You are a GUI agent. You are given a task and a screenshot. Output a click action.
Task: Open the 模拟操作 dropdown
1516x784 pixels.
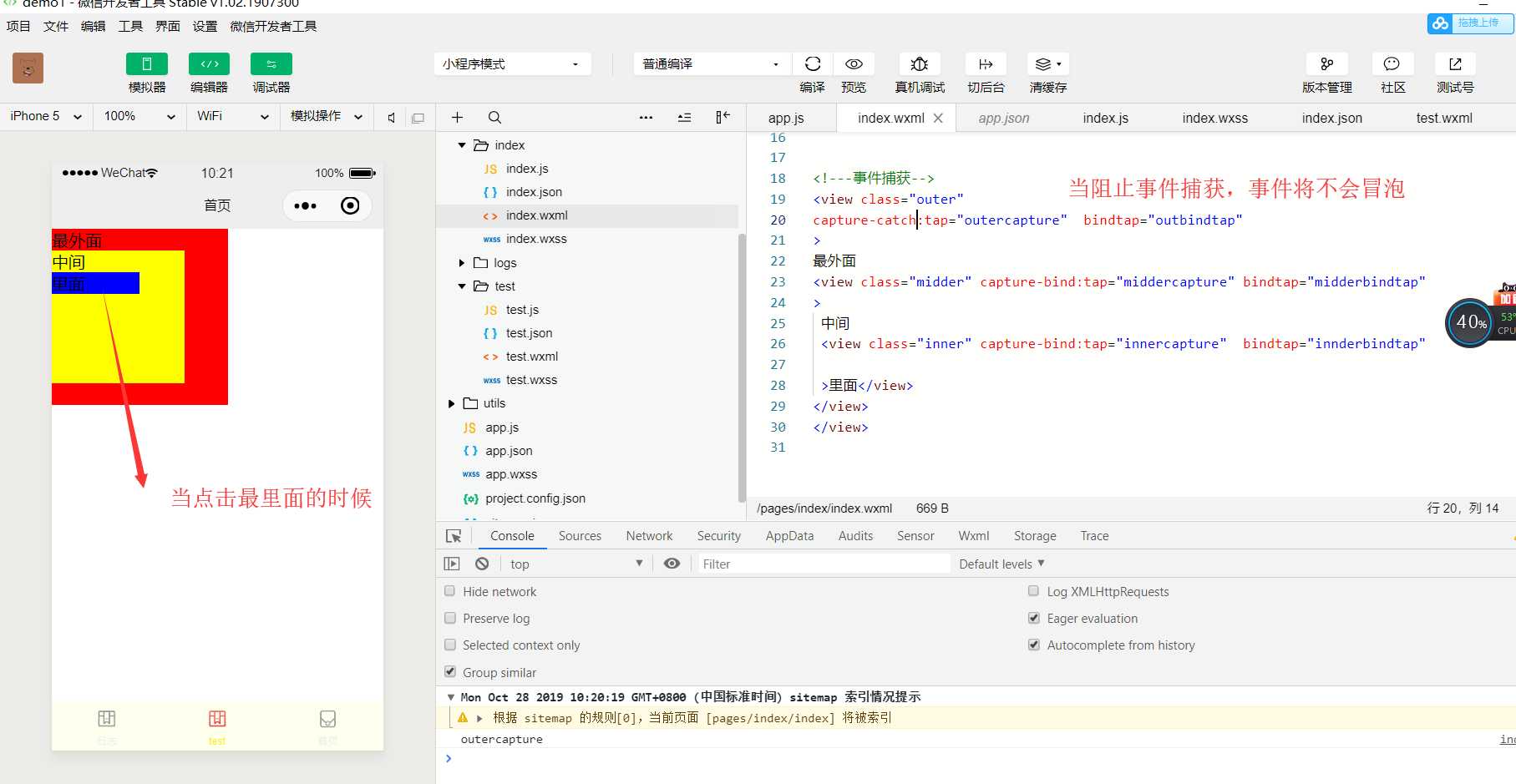326,116
